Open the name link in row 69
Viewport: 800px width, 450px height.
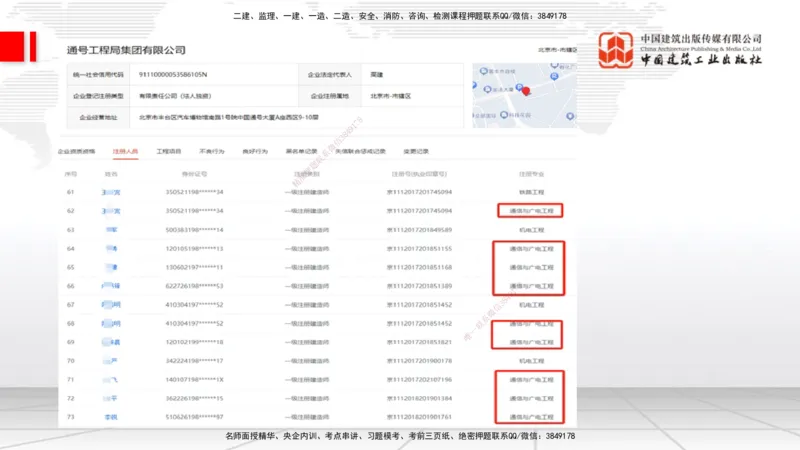(x=111, y=342)
